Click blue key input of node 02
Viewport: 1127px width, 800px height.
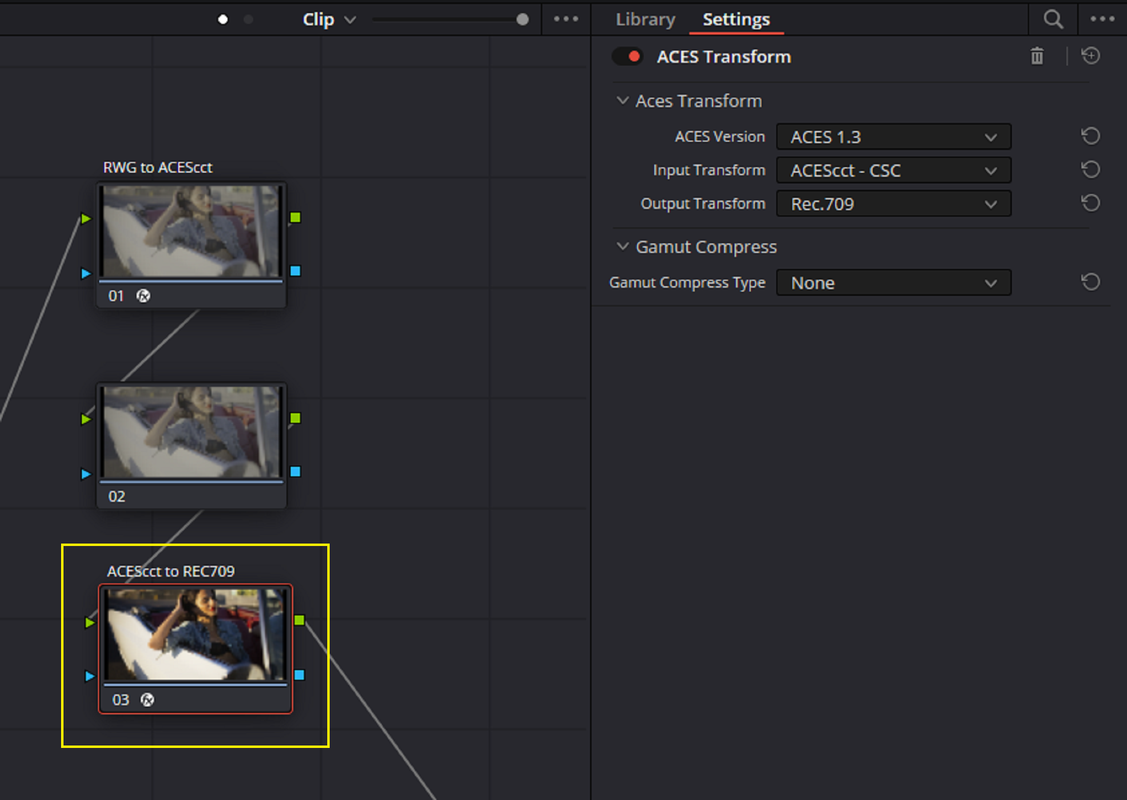coord(86,474)
